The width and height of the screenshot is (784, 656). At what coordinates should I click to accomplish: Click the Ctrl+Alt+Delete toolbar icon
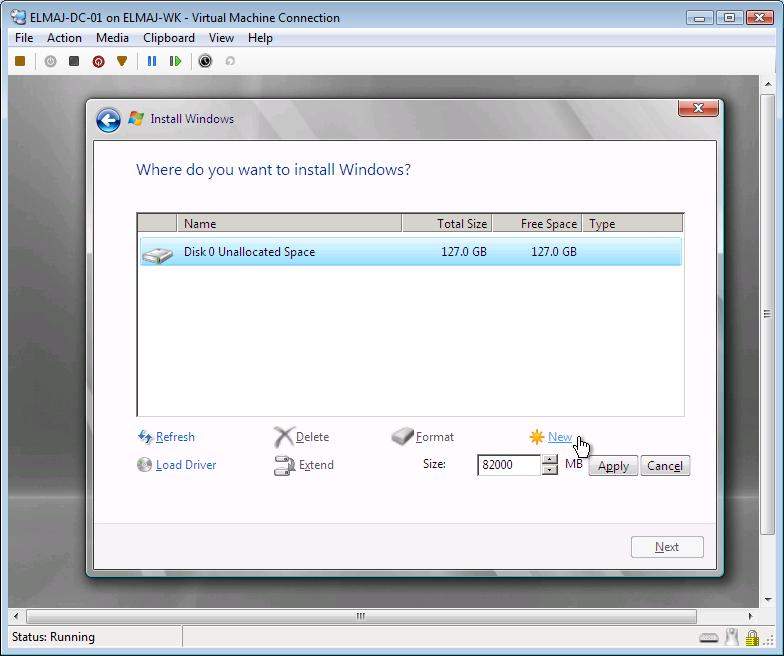pyautogui.click(x=20, y=61)
